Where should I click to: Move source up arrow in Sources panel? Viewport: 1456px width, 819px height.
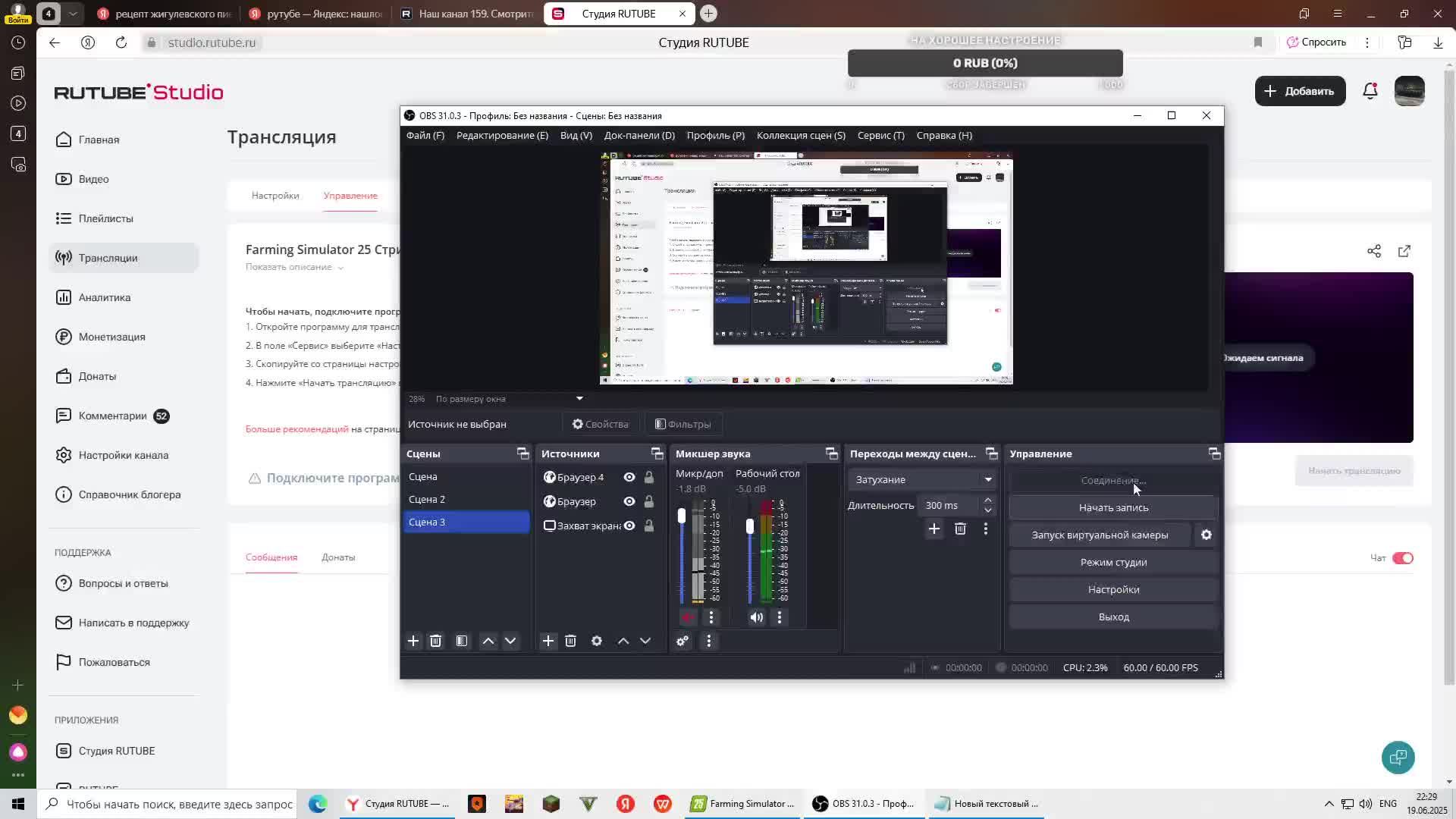[x=623, y=642]
